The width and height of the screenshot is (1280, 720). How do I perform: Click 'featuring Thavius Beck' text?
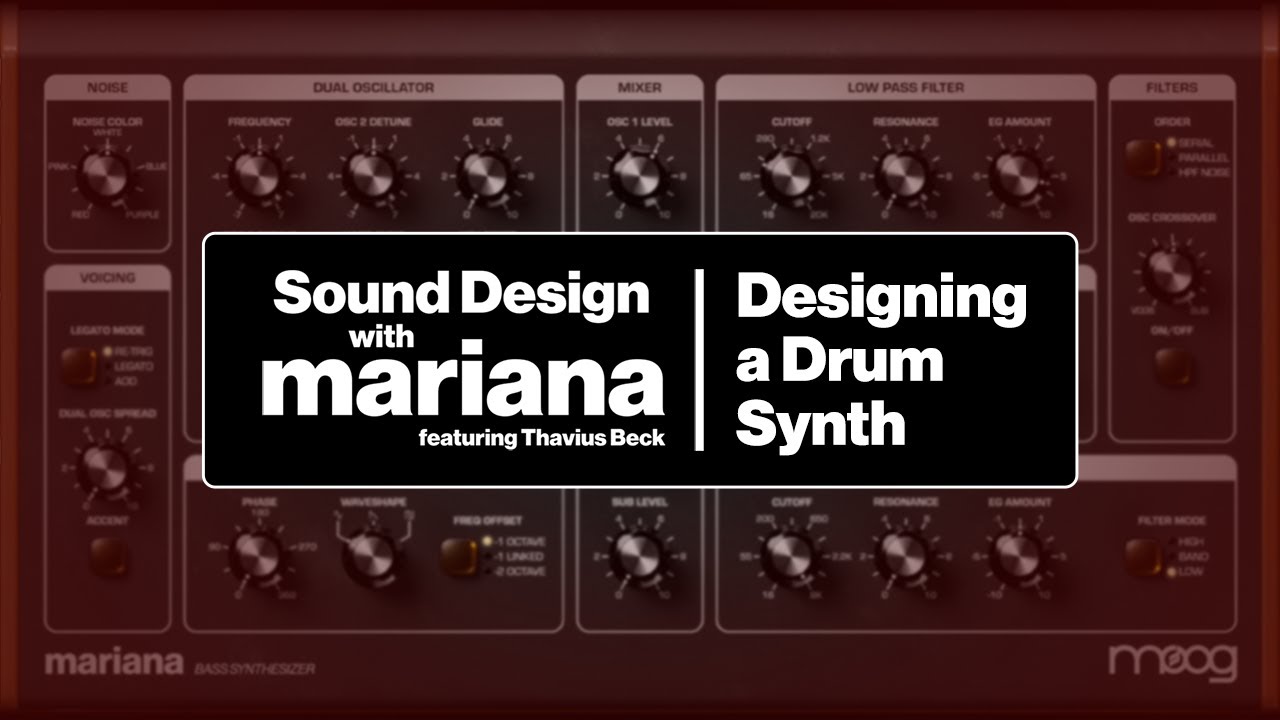pyautogui.click(x=542, y=438)
